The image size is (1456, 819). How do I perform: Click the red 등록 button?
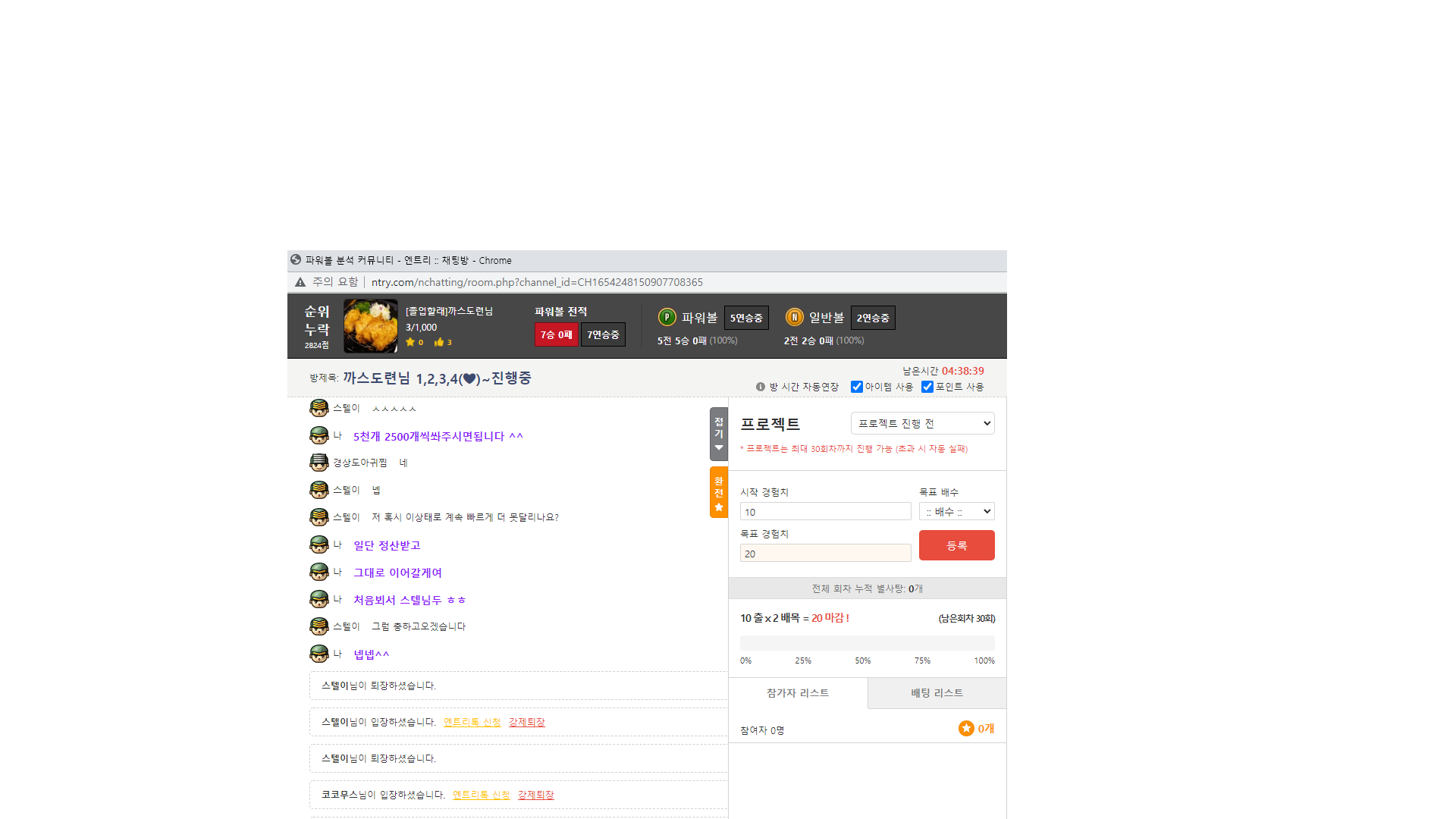pos(956,545)
